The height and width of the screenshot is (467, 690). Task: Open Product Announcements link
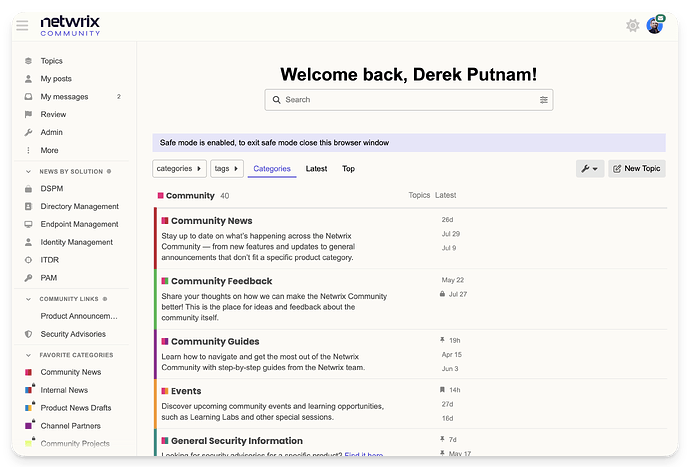79,316
